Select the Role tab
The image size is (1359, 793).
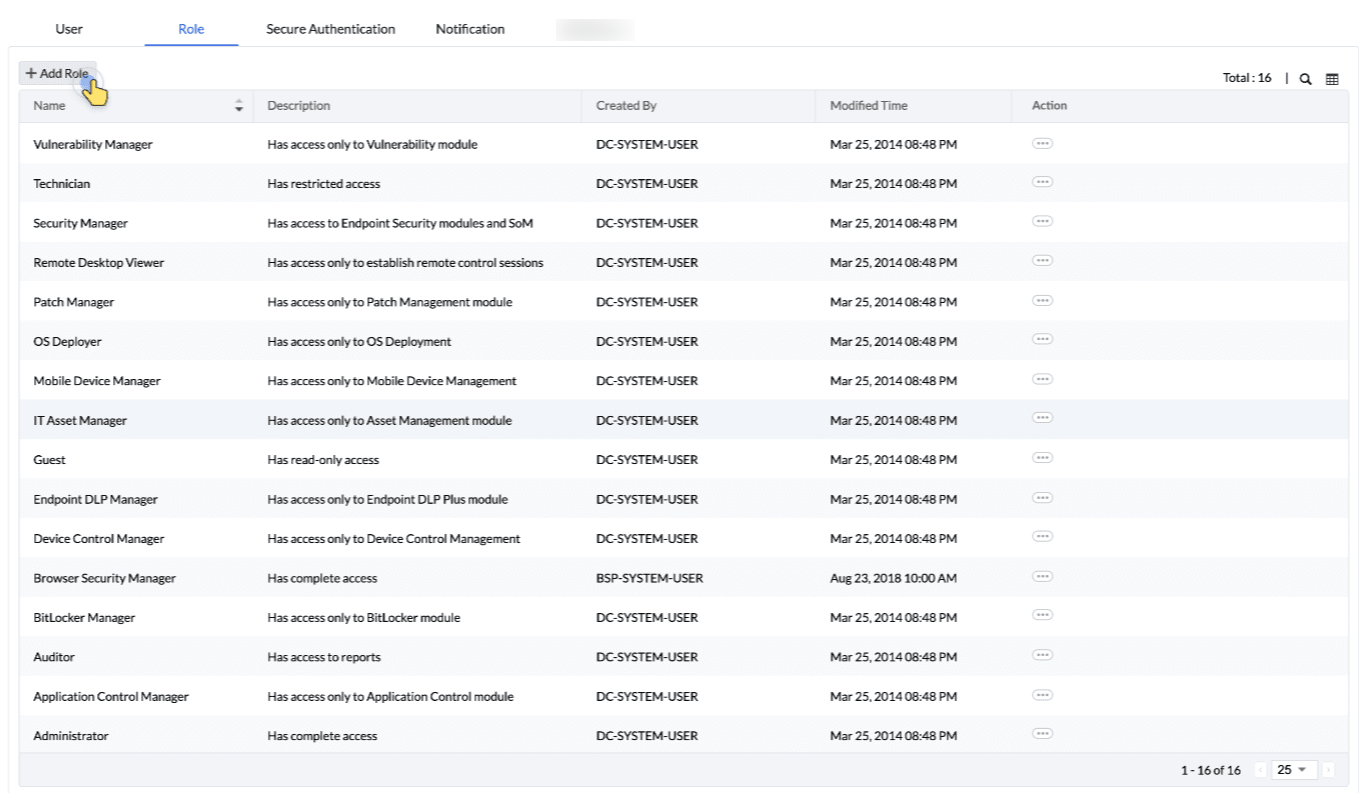[x=190, y=29]
